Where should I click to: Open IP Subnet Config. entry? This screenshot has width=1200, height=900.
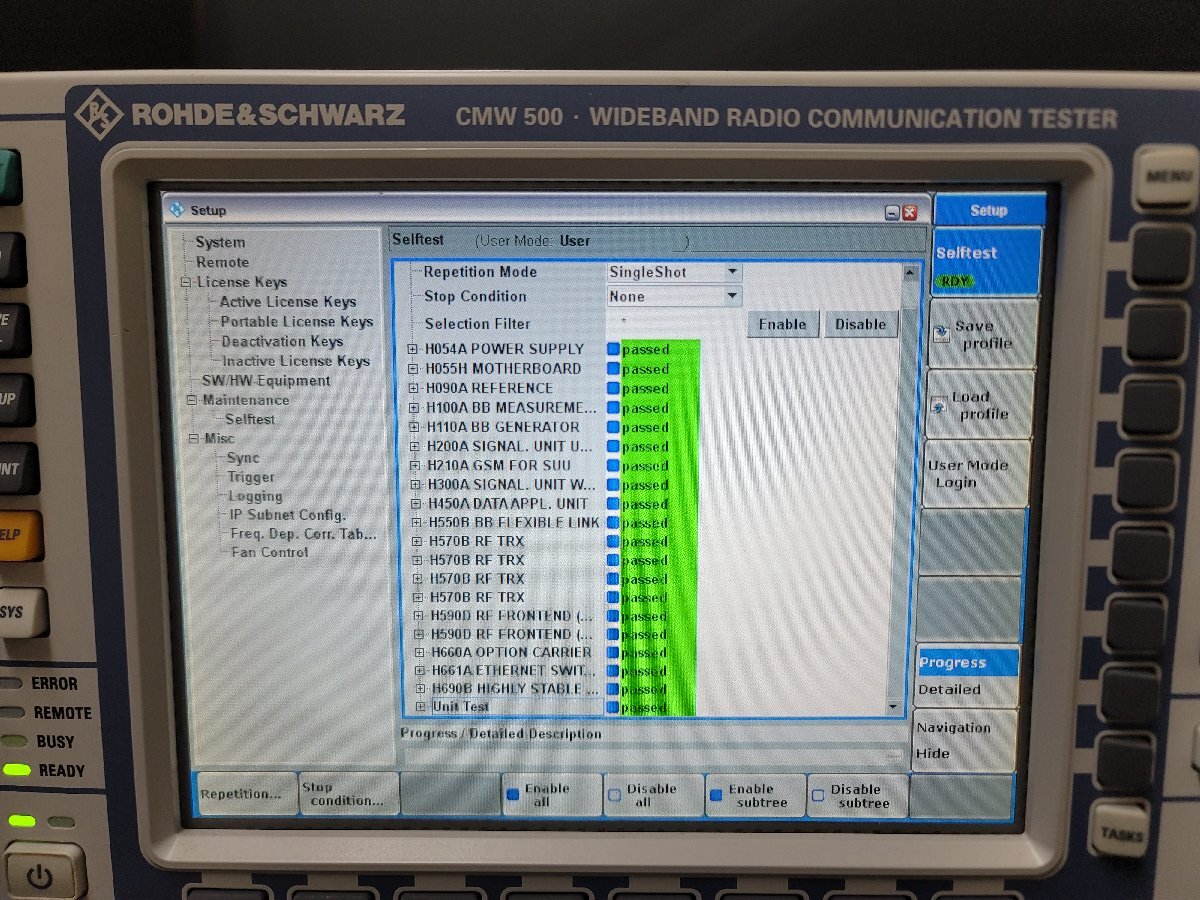(x=288, y=515)
